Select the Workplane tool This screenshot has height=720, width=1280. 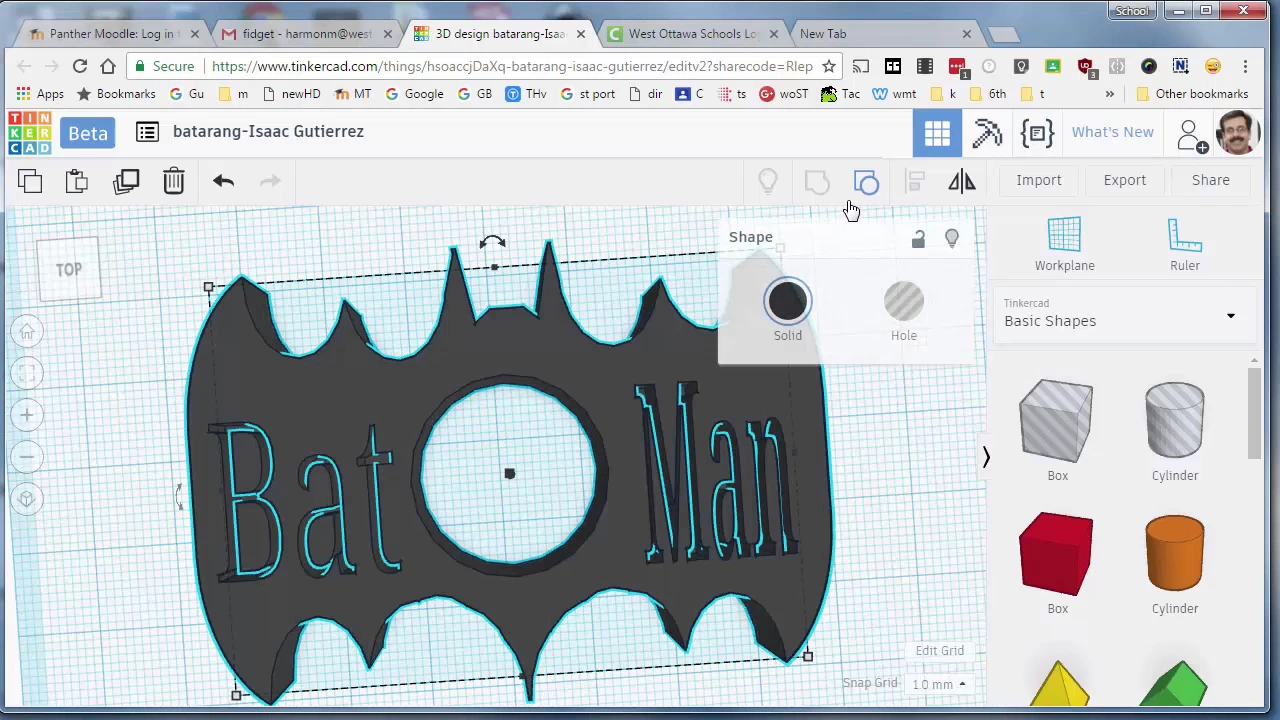click(x=1064, y=244)
